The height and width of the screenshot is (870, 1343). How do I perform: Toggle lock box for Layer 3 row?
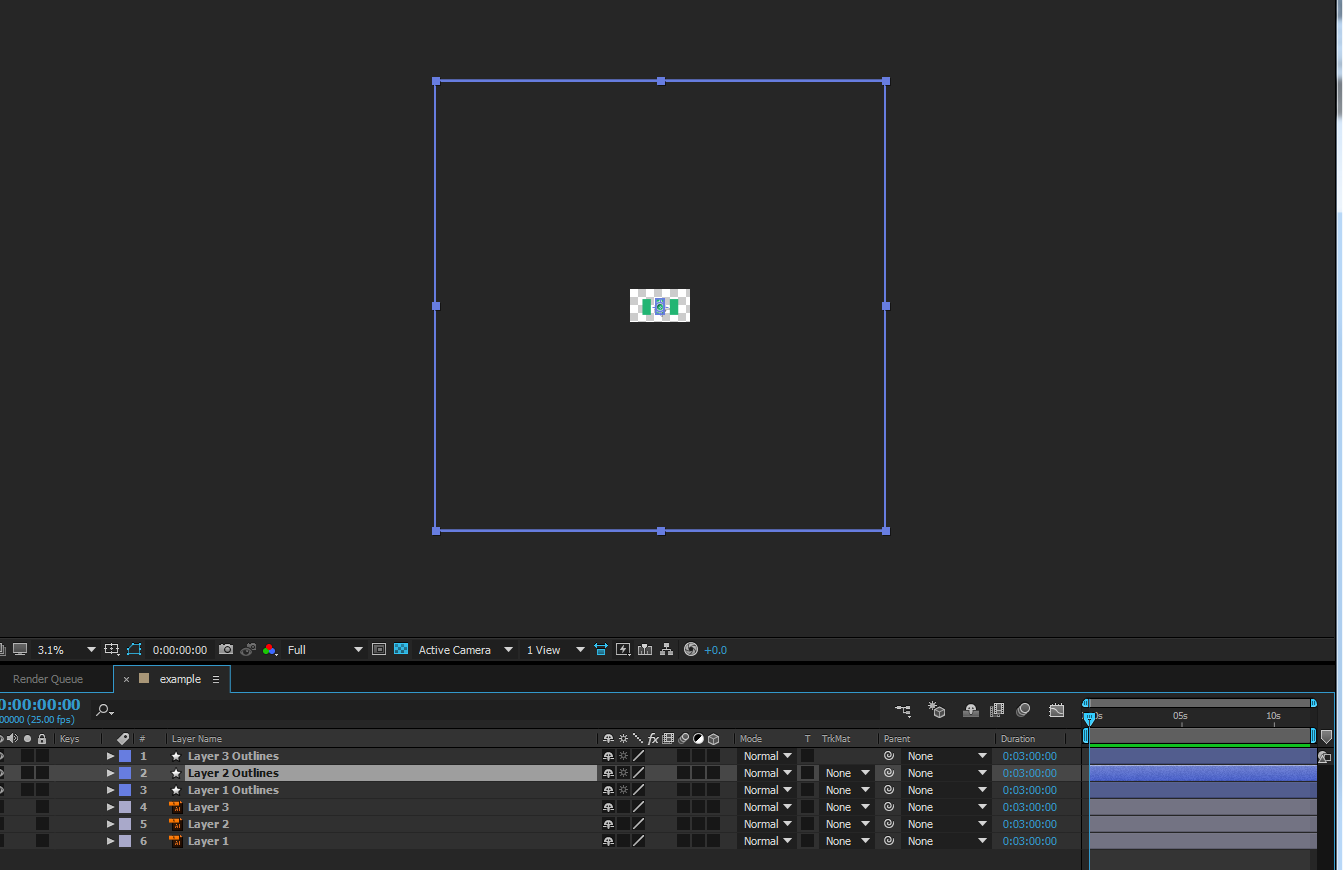[x=42, y=807]
